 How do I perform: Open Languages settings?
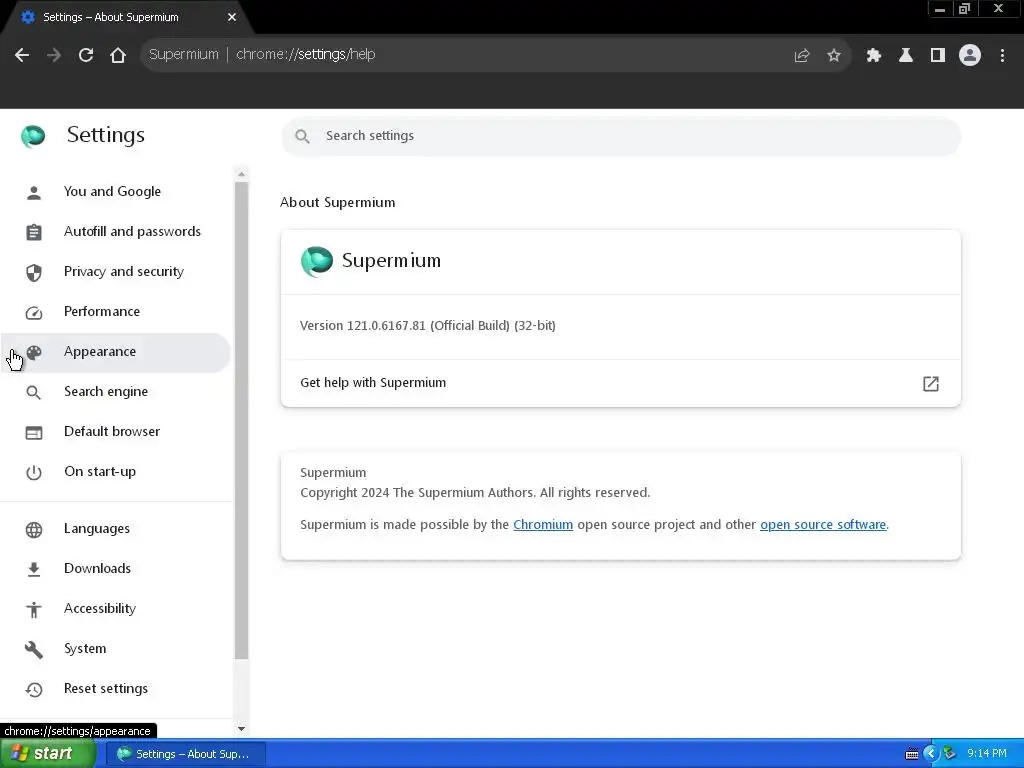tap(115, 529)
